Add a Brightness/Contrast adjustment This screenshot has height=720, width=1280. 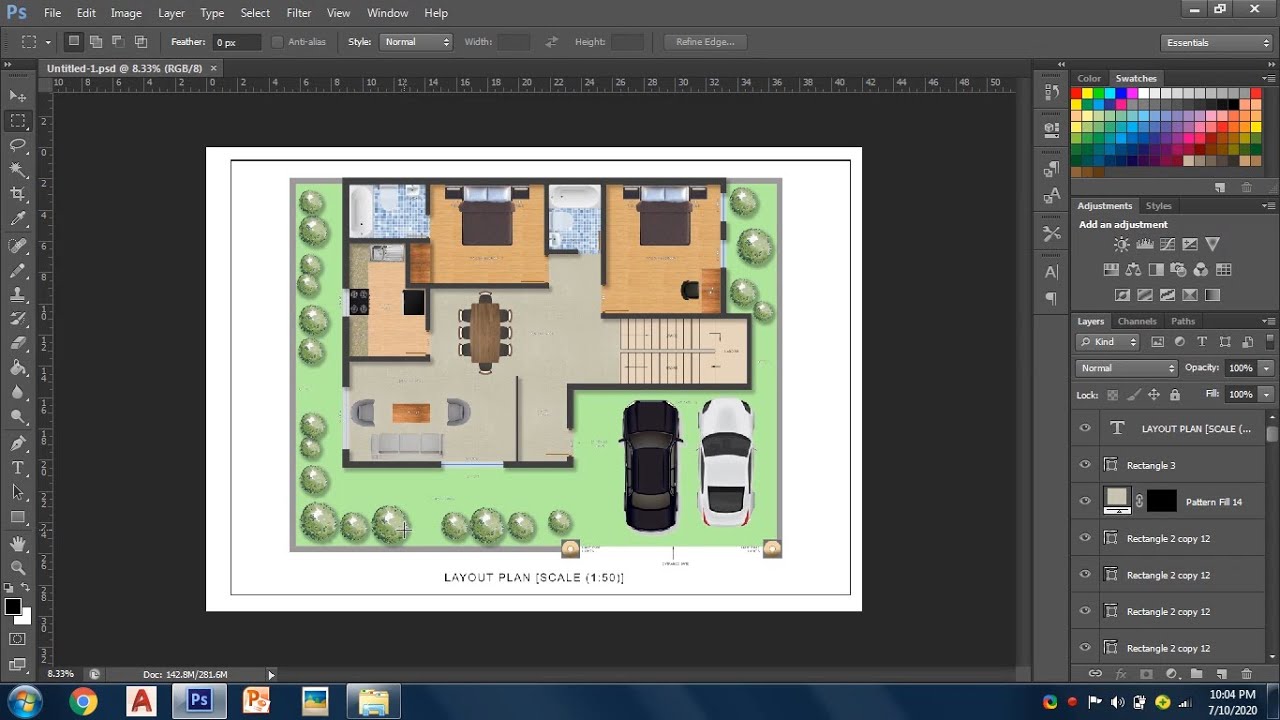click(1122, 244)
